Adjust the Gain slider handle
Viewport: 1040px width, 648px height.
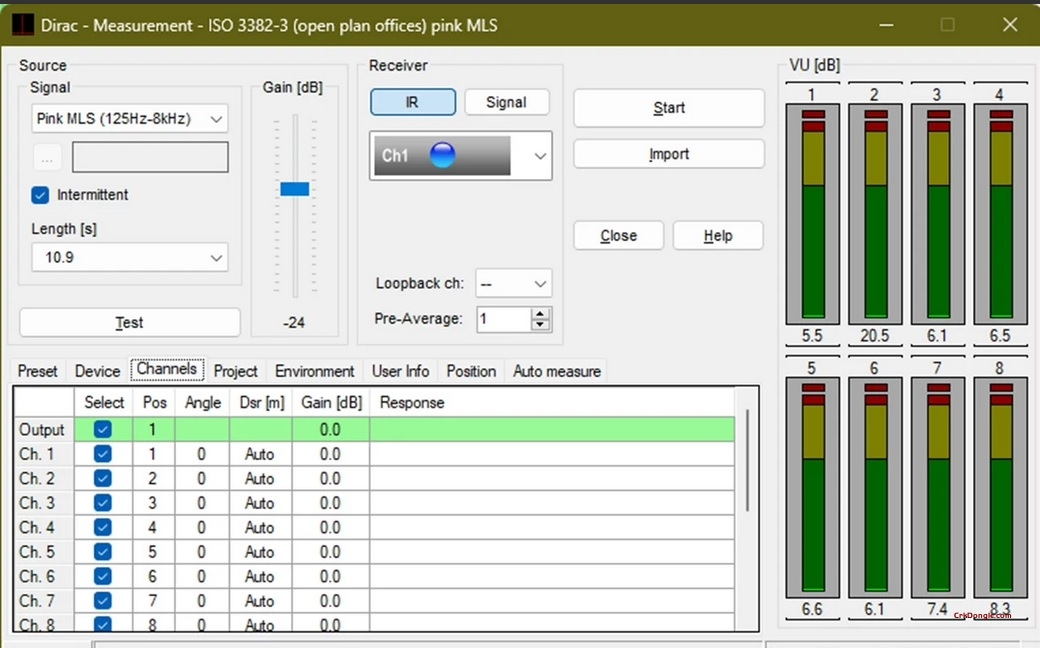pos(295,188)
